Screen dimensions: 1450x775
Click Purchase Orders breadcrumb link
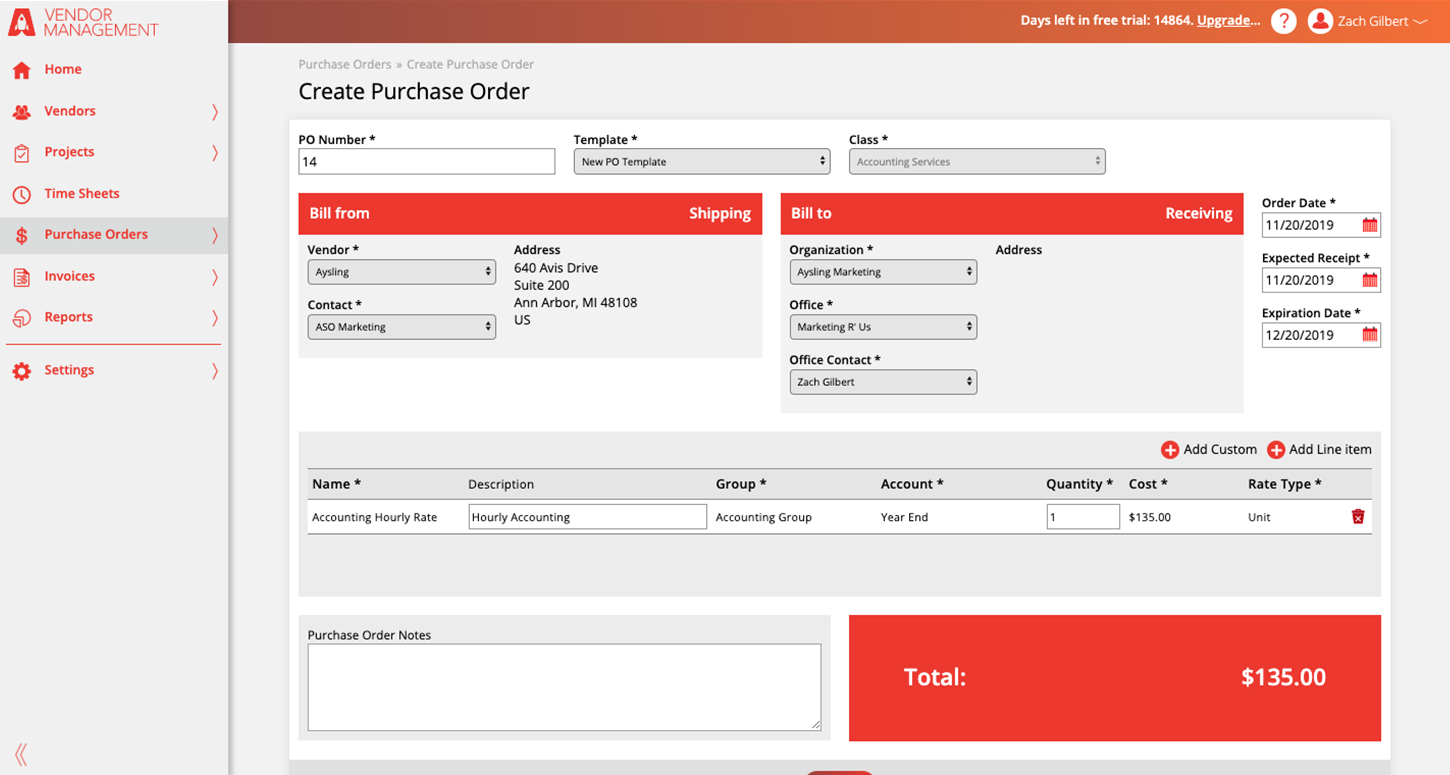point(345,64)
